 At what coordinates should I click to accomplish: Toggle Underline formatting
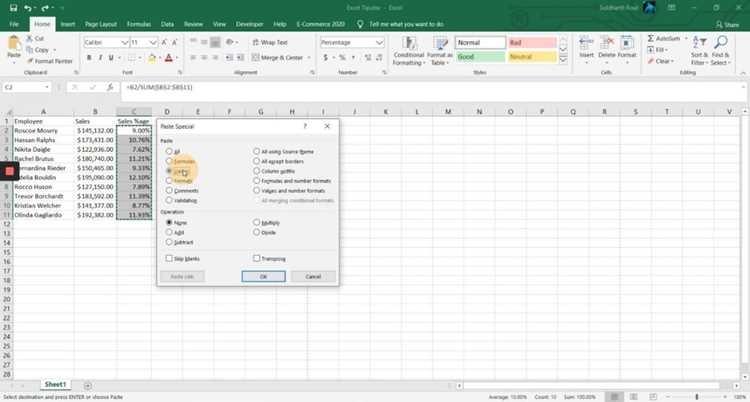pyautogui.click(x=111, y=57)
